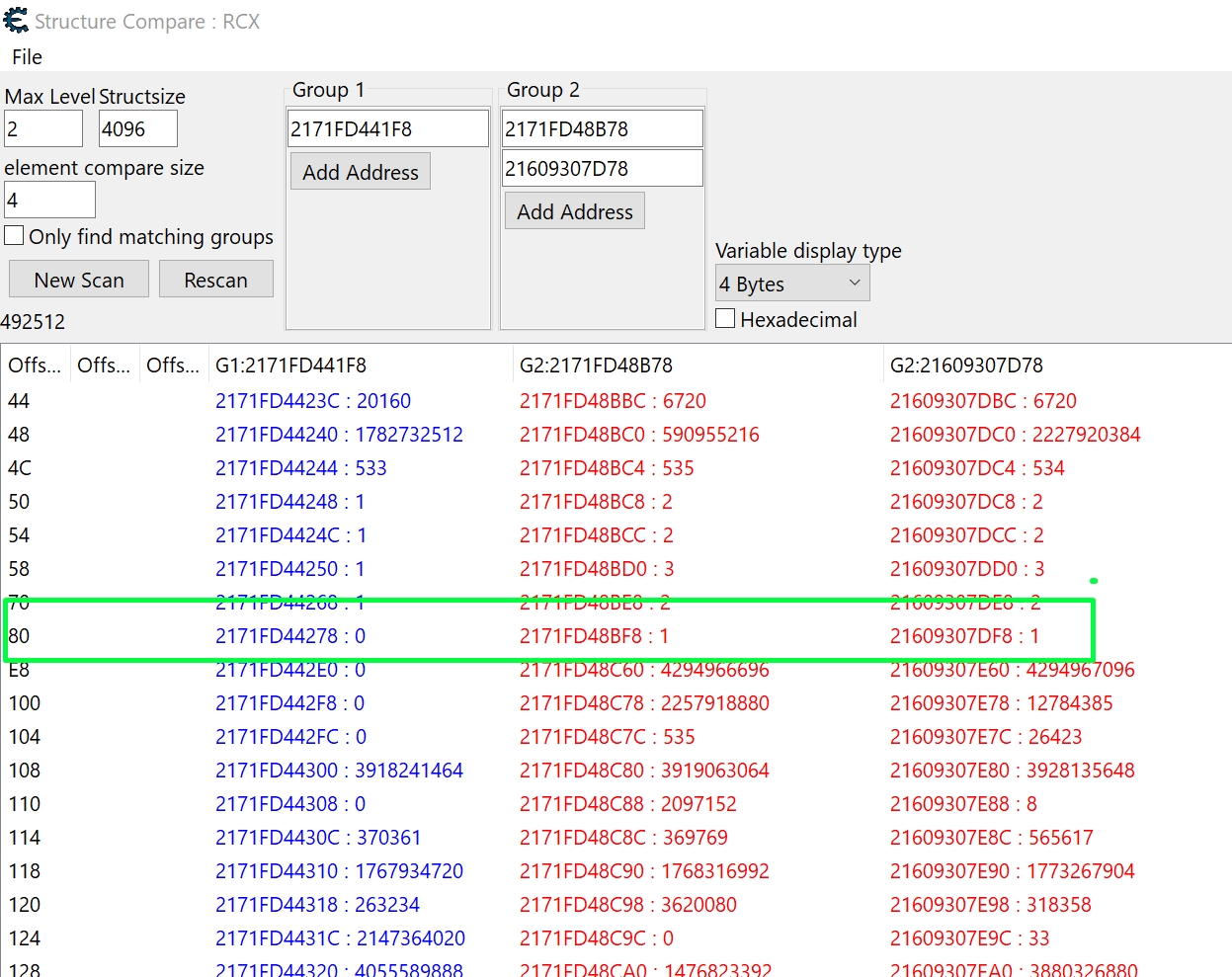
Task: Click the G2:21609307D78 column header
Action: [966, 366]
